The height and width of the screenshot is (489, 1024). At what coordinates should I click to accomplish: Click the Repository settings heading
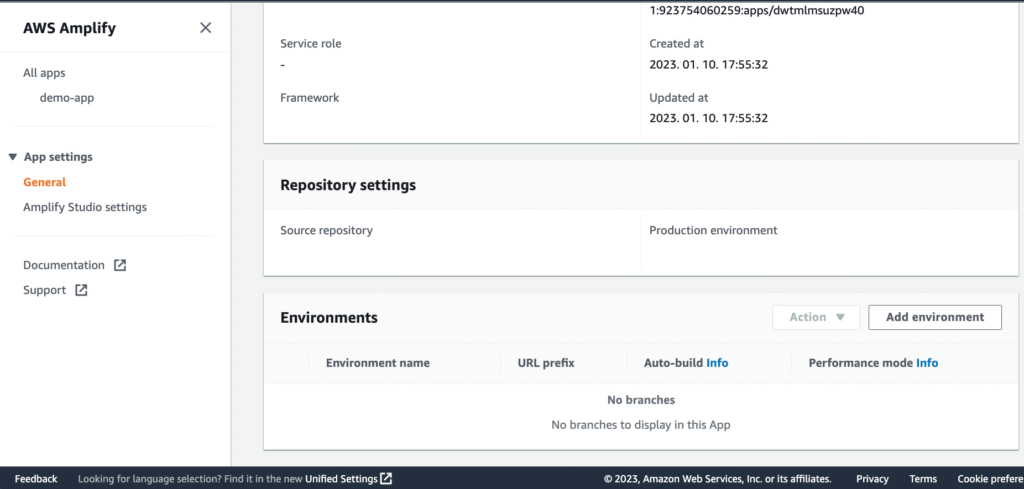click(x=348, y=185)
